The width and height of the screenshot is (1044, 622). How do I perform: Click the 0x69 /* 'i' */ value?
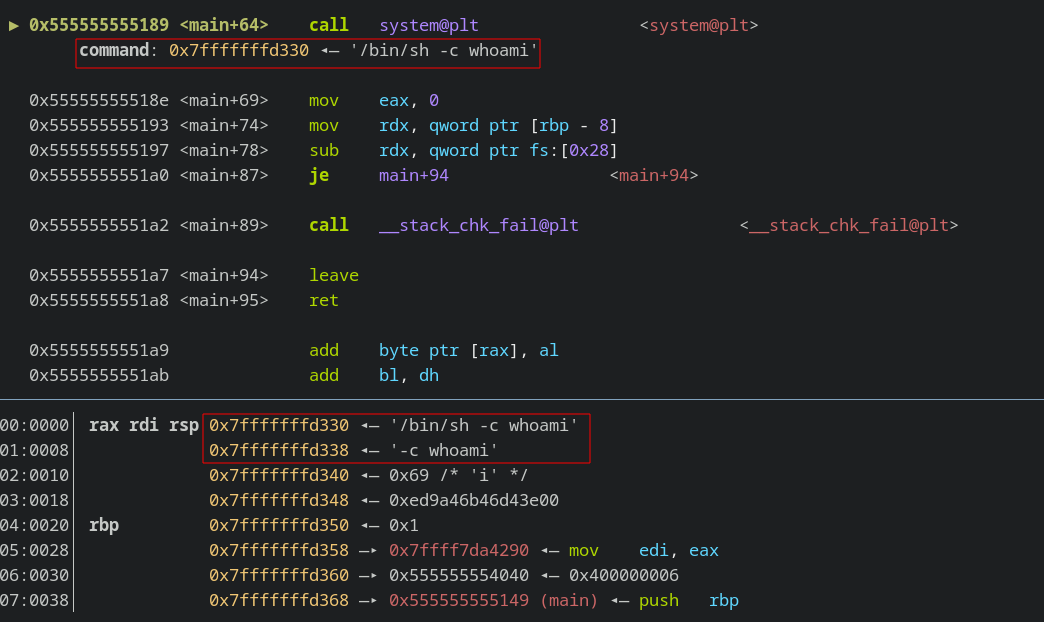pyautogui.click(x=459, y=475)
